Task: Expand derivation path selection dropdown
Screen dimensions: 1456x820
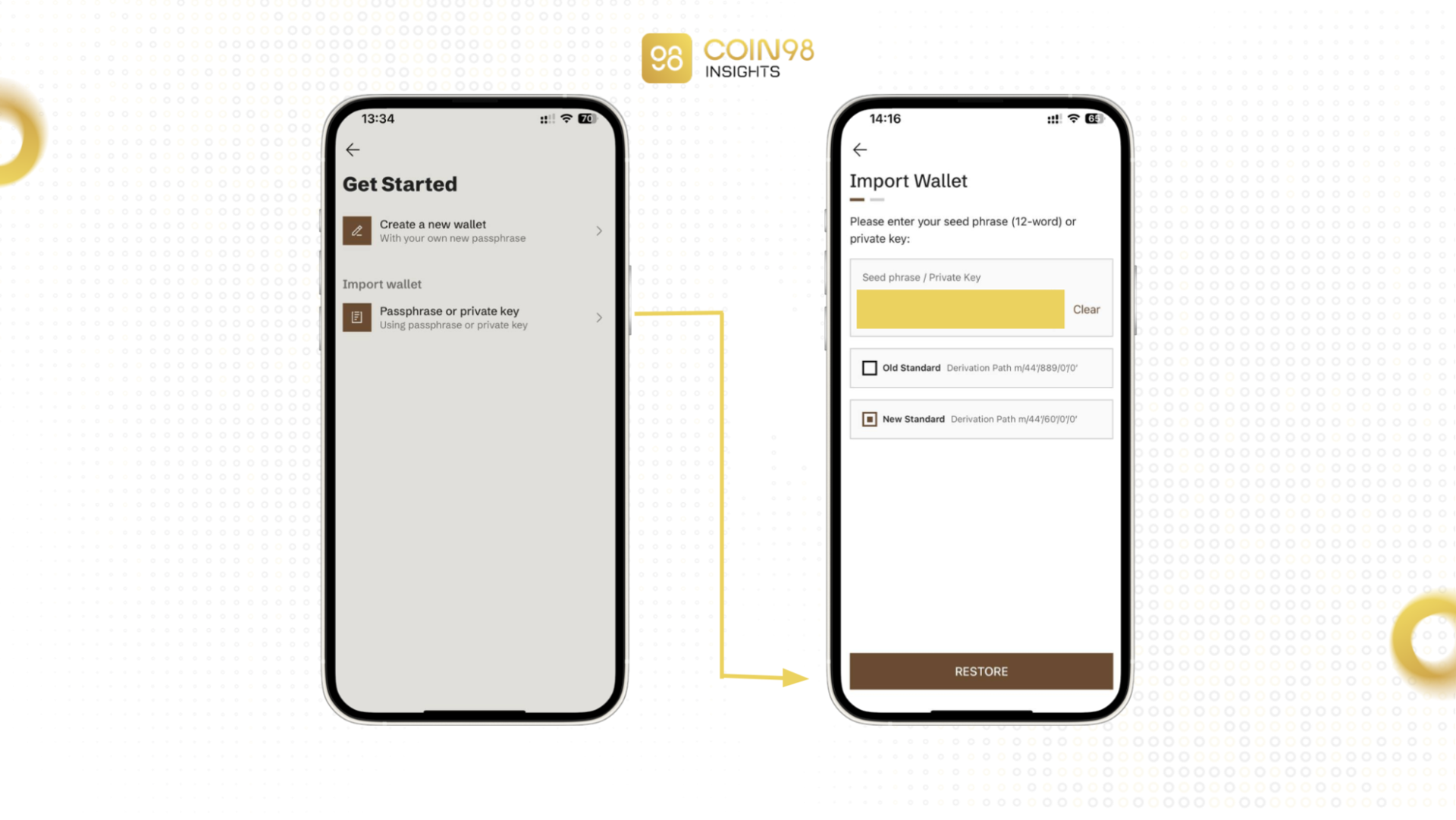Action: point(981,419)
